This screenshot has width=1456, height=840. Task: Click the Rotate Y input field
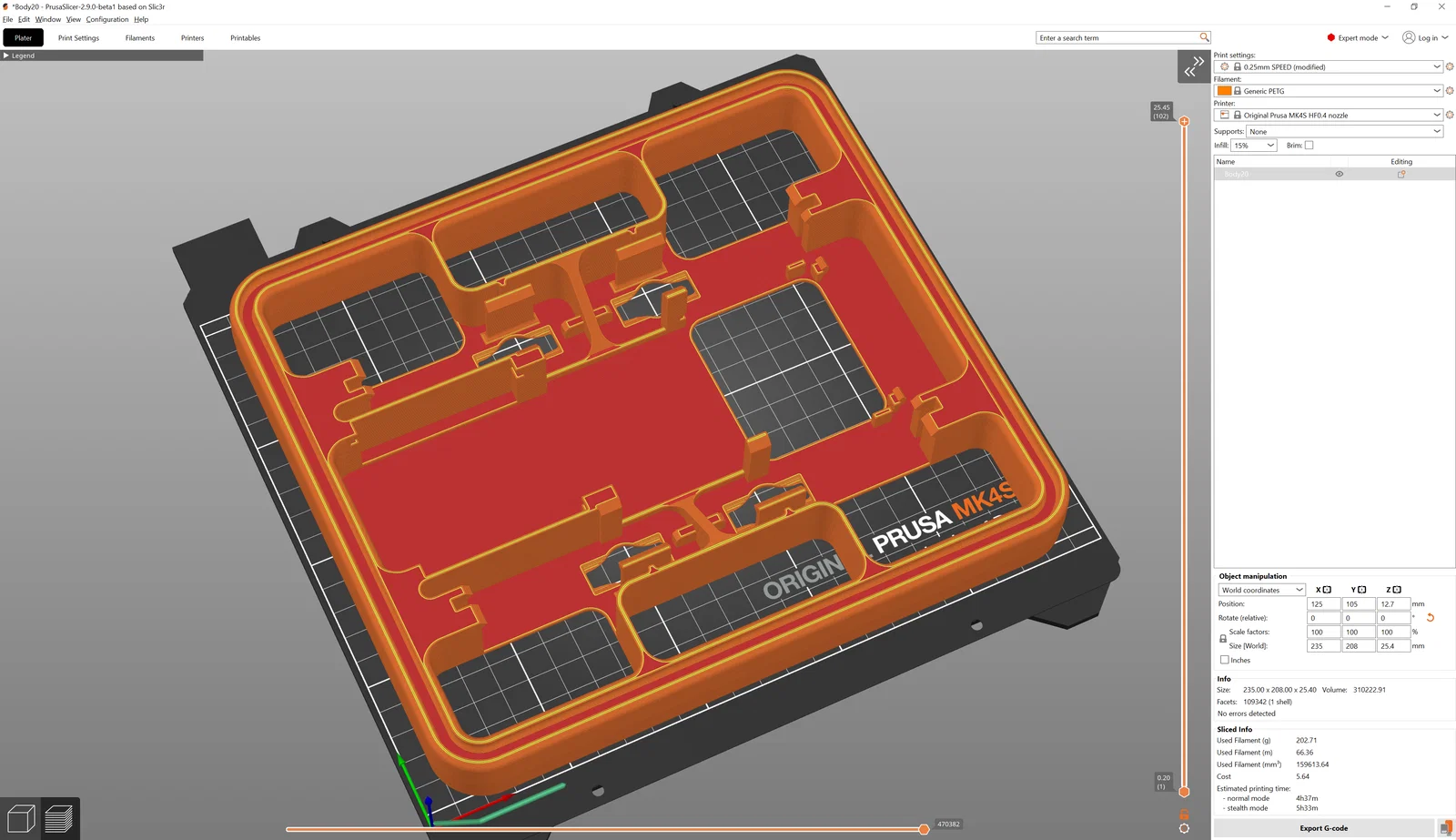click(x=1359, y=618)
